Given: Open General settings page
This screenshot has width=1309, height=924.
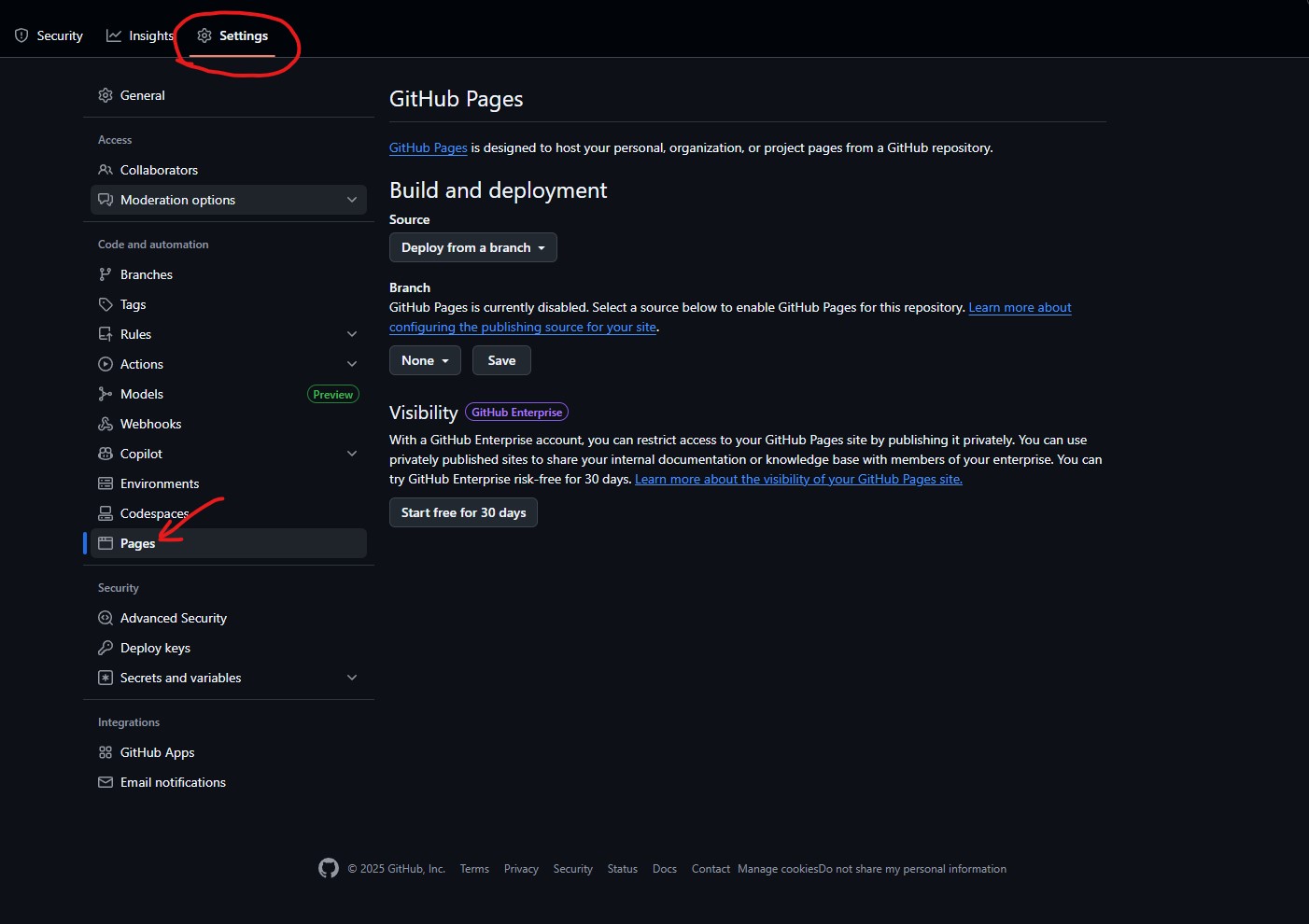Looking at the screenshot, I should pos(229,95).
